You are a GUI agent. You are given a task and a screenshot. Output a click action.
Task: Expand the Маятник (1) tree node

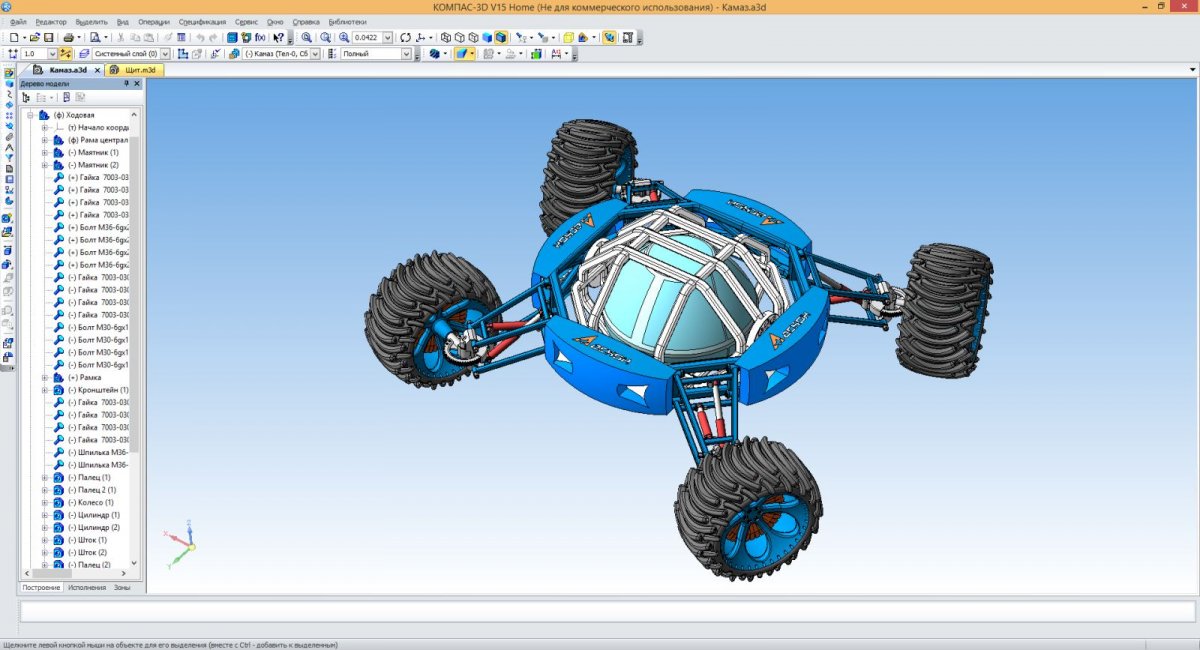[x=45, y=152]
